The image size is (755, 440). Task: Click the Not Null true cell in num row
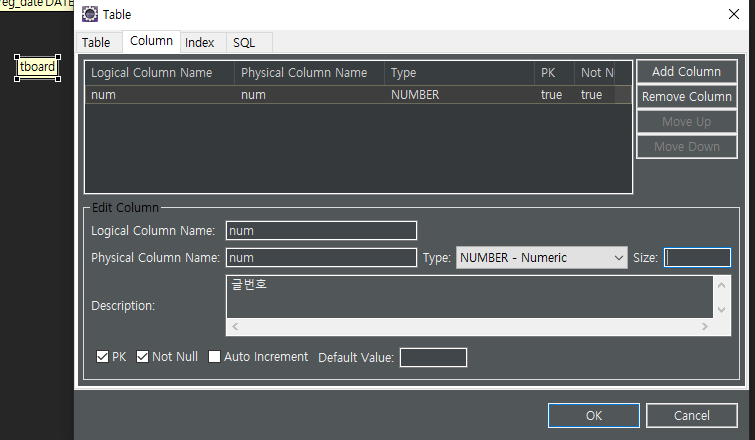[x=595, y=95]
